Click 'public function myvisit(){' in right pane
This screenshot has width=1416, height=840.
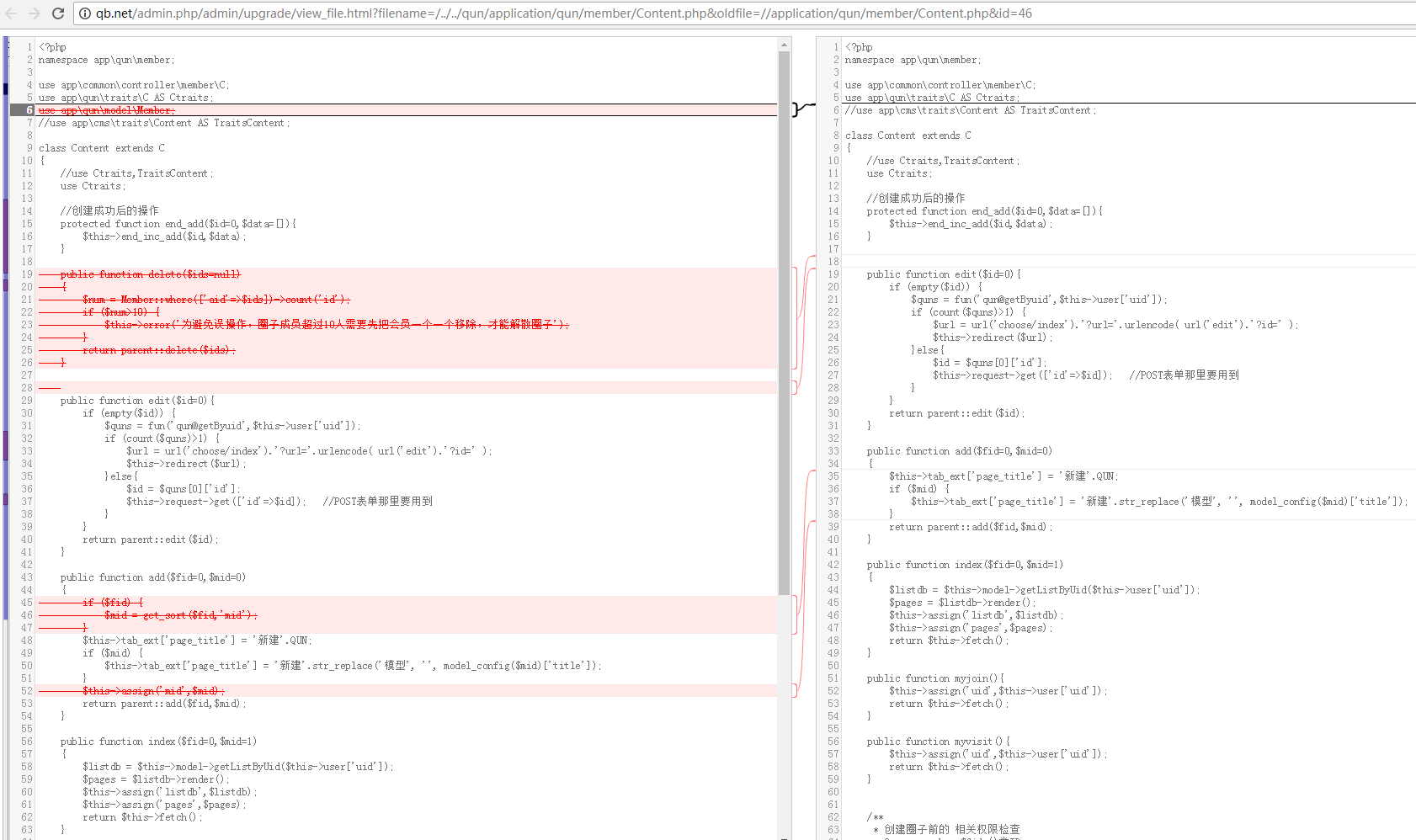pyautogui.click(x=938, y=742)
